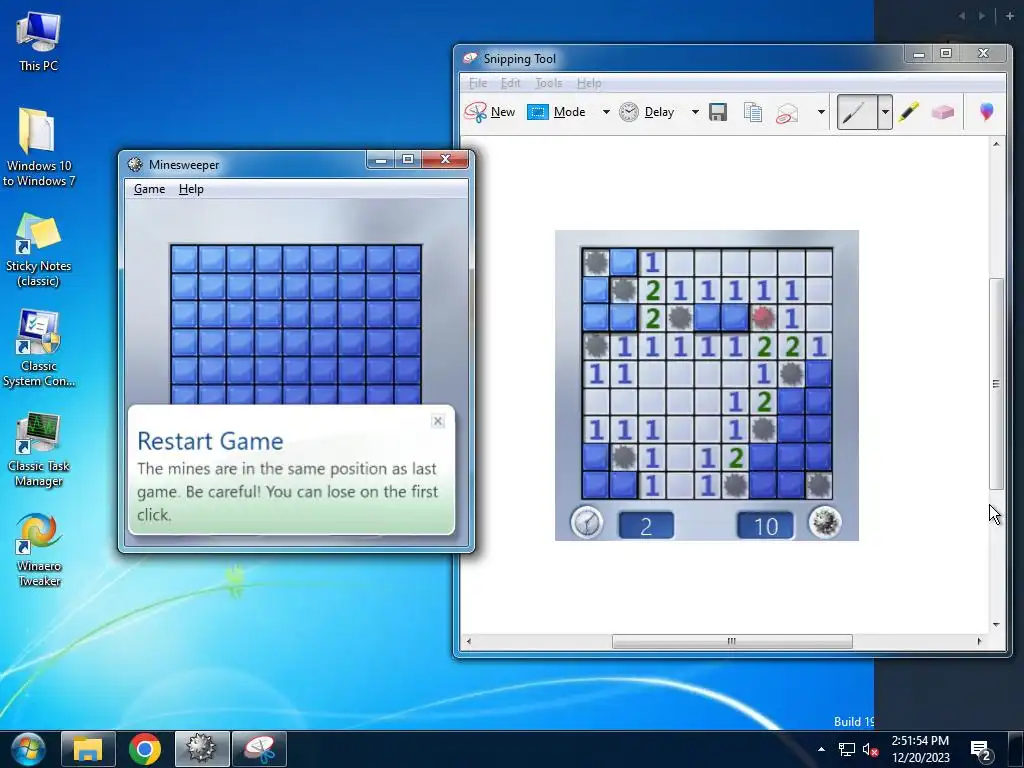Close the Snipping Tool window
Image resolution: width=1024 pixels, height=768 pixels.
pos(984,54)
